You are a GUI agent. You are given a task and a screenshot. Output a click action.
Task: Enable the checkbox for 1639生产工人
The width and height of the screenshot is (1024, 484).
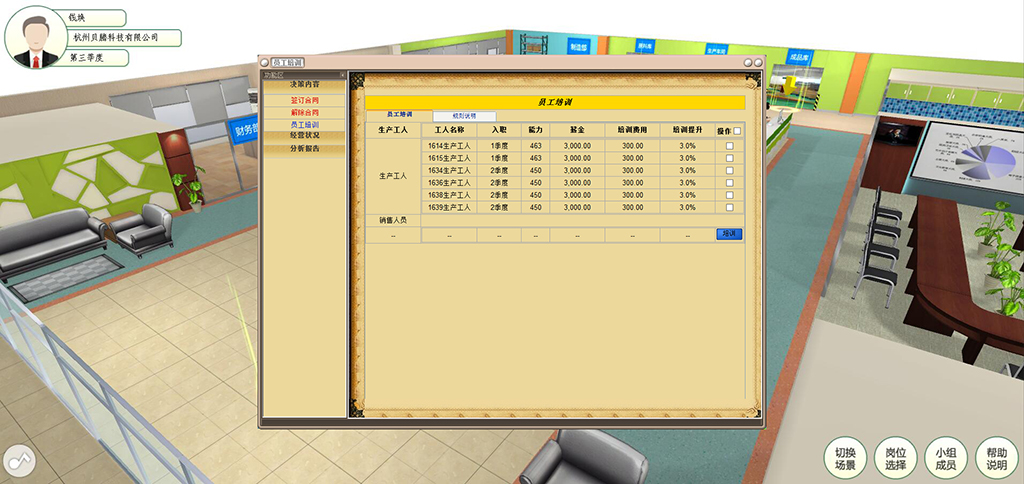[x=729, y=208]
